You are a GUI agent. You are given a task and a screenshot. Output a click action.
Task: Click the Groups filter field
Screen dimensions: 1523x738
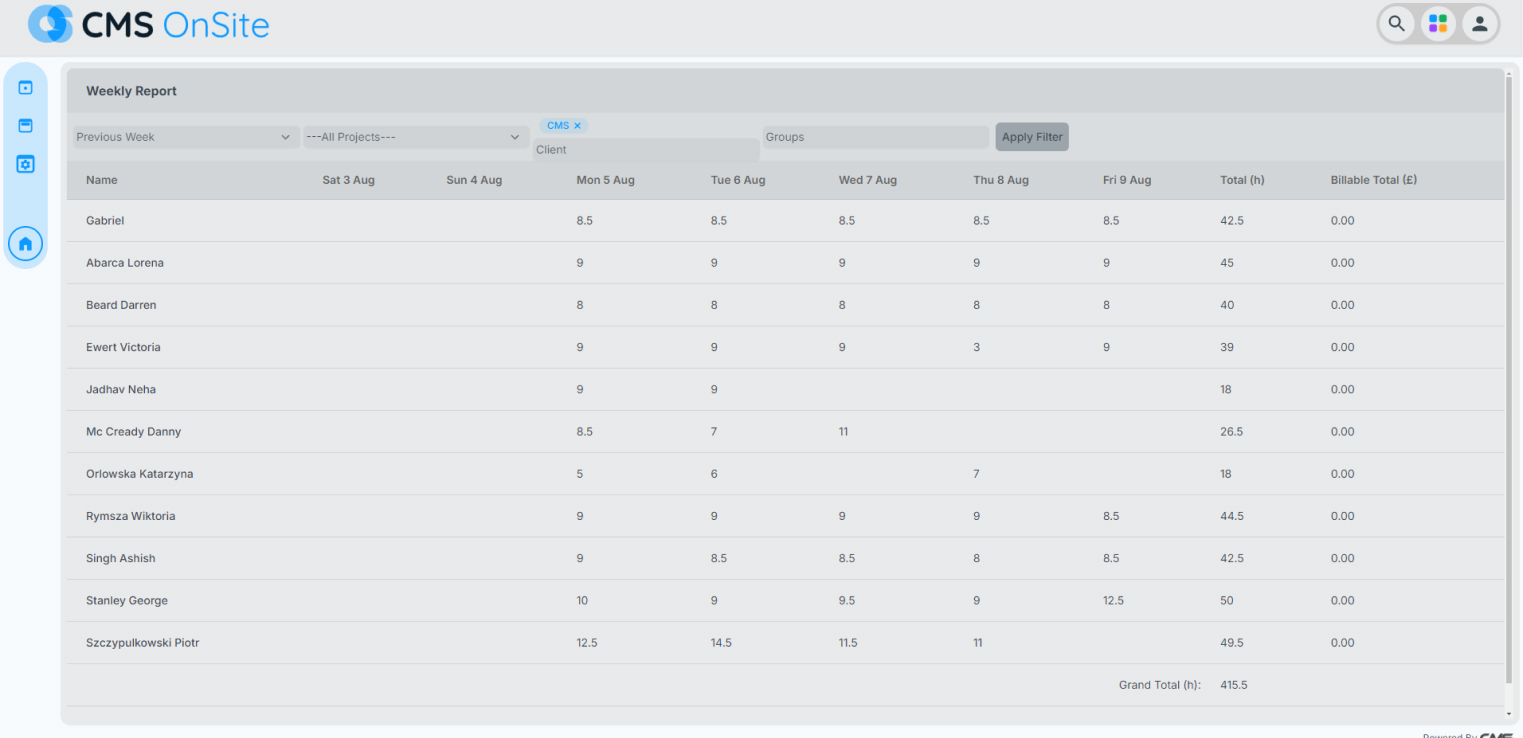pos(875,137)
